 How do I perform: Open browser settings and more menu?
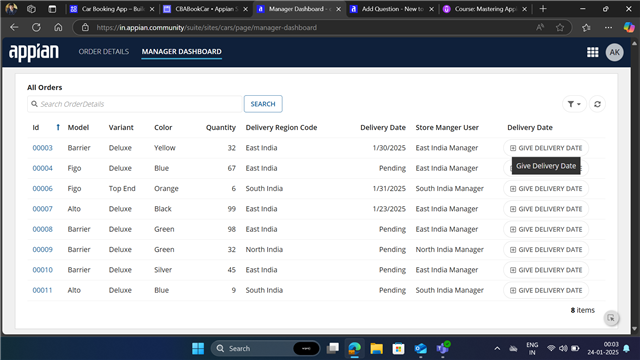pos(608,27)
